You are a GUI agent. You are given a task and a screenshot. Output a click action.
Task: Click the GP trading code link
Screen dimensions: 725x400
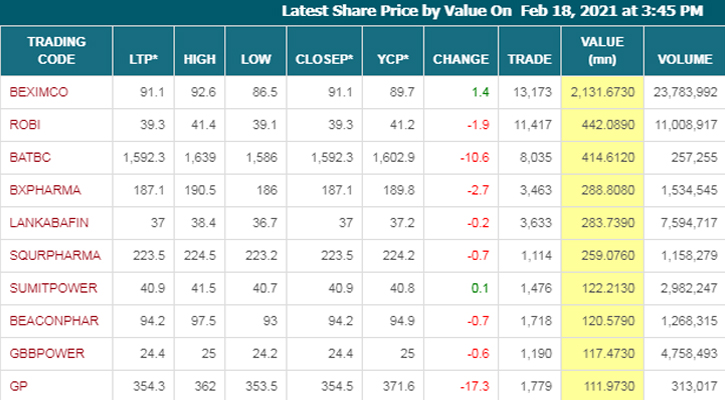pyautogui.click(x=16, y=385)
